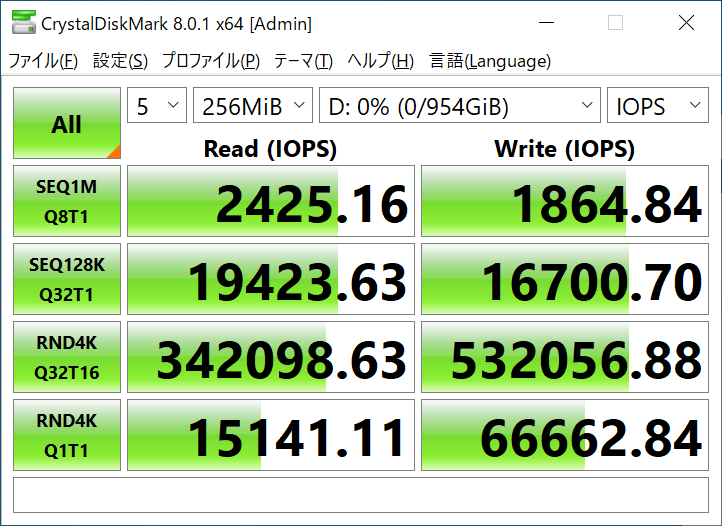Select the SEQ1M read value 2425.16
The width and height of the screenshot is (722, 526).
click(x=271, y=201)
